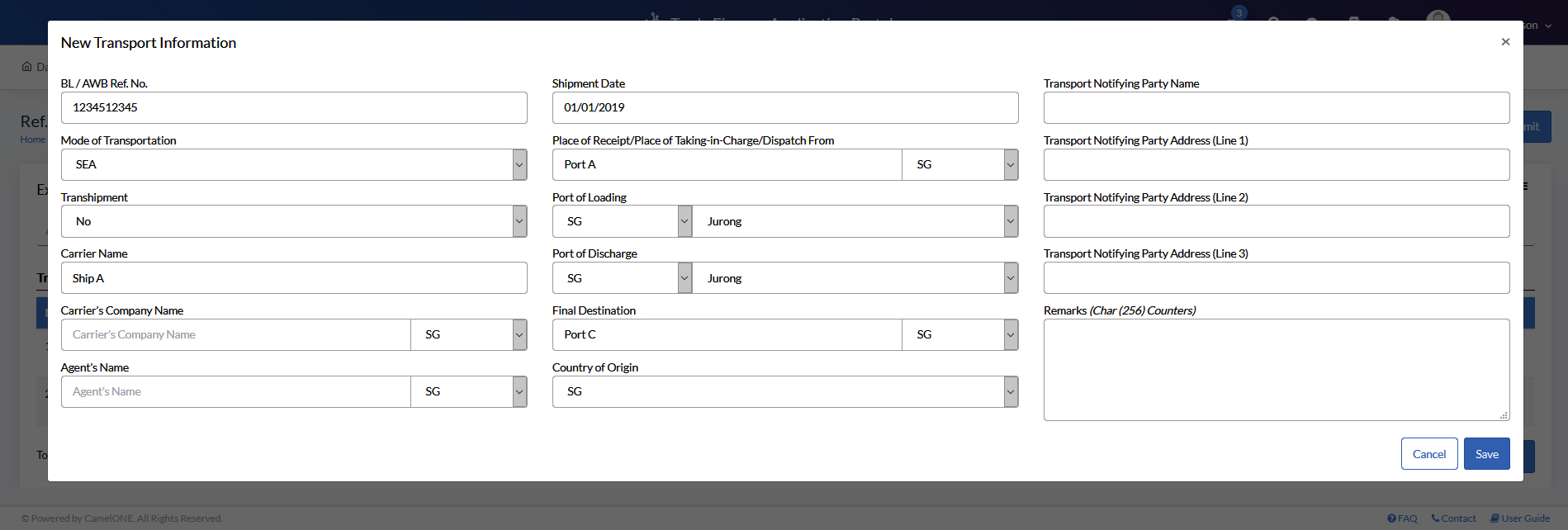1568x530 pixels.
Task: Click the home icon in breadcrumb
Action: [27, 67]
